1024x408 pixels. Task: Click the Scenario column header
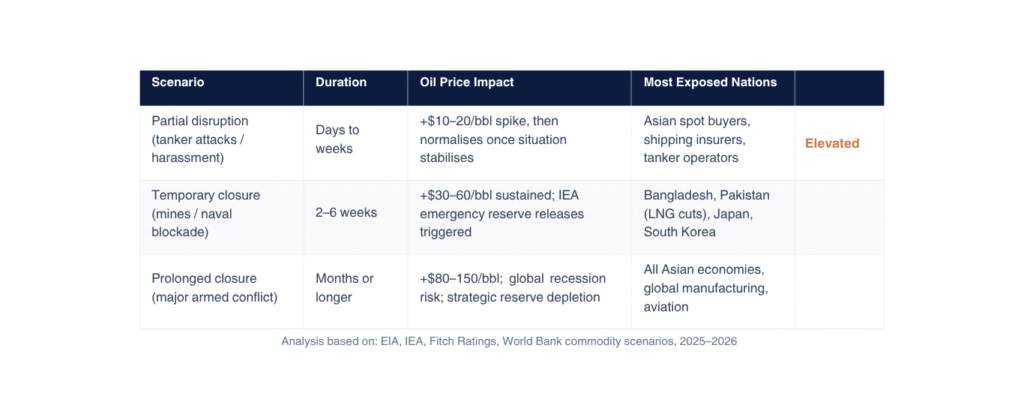click(178, 83)
